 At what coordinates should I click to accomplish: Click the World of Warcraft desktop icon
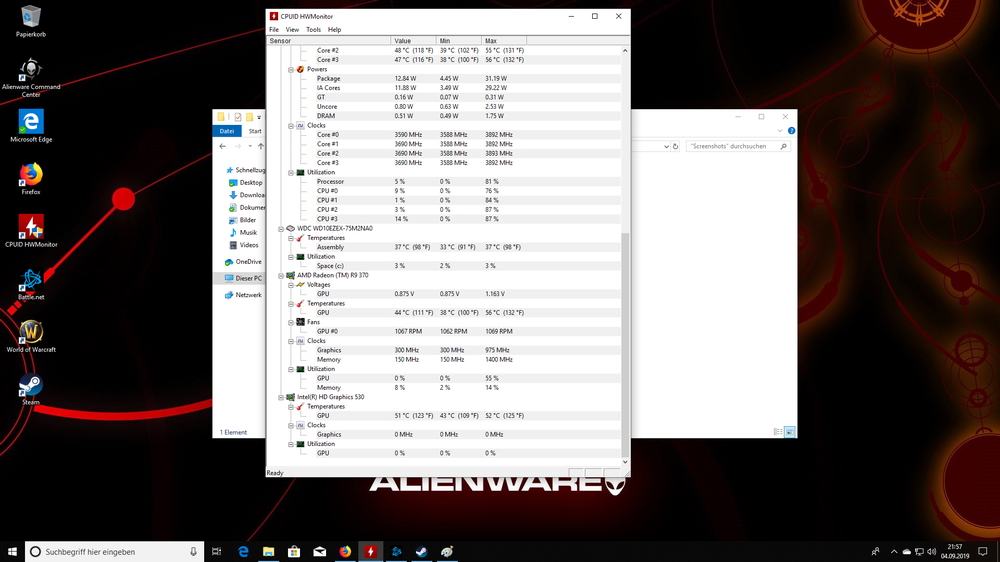click(31, 332)
